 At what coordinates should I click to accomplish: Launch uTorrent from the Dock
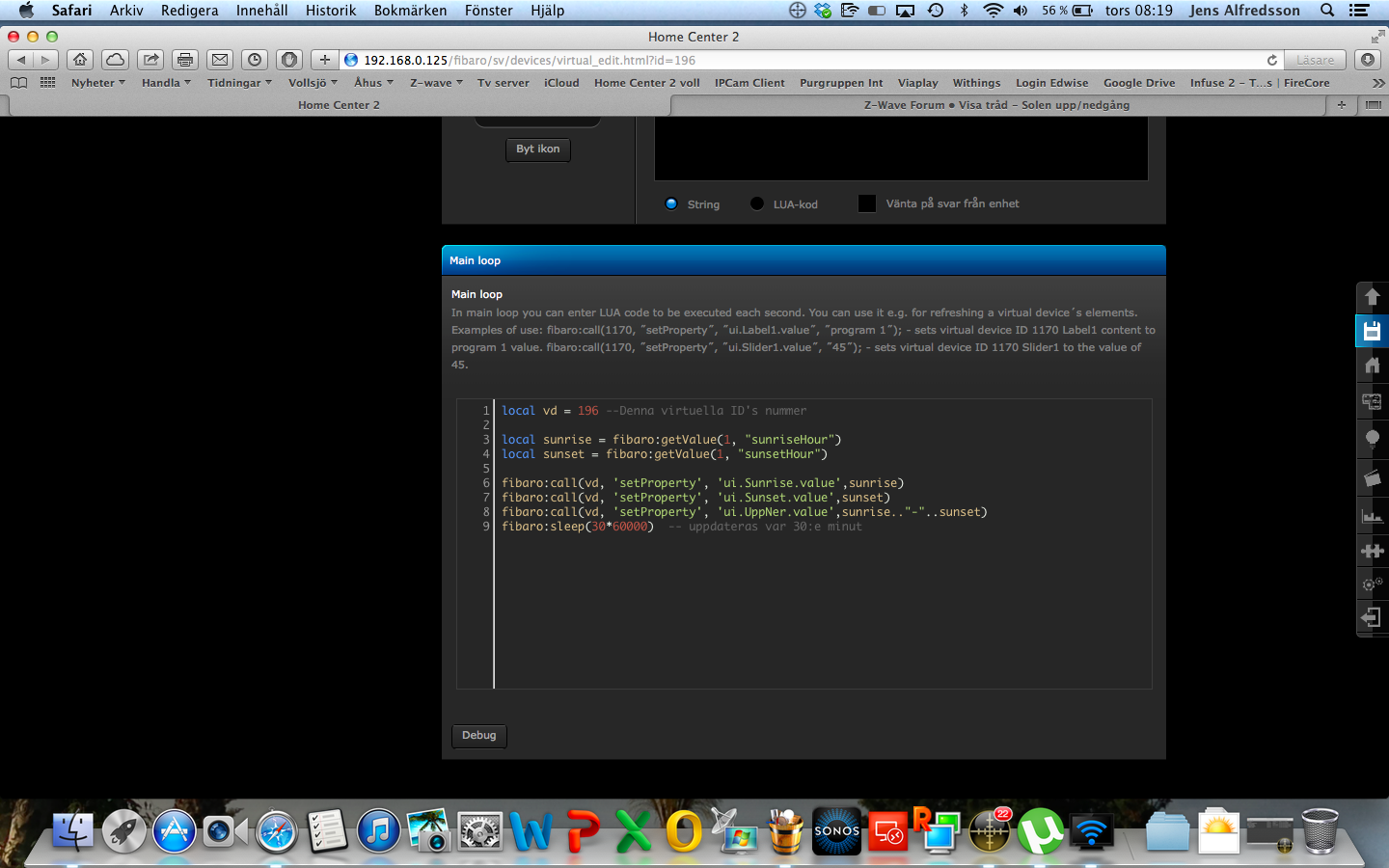tap(1040, 831)
